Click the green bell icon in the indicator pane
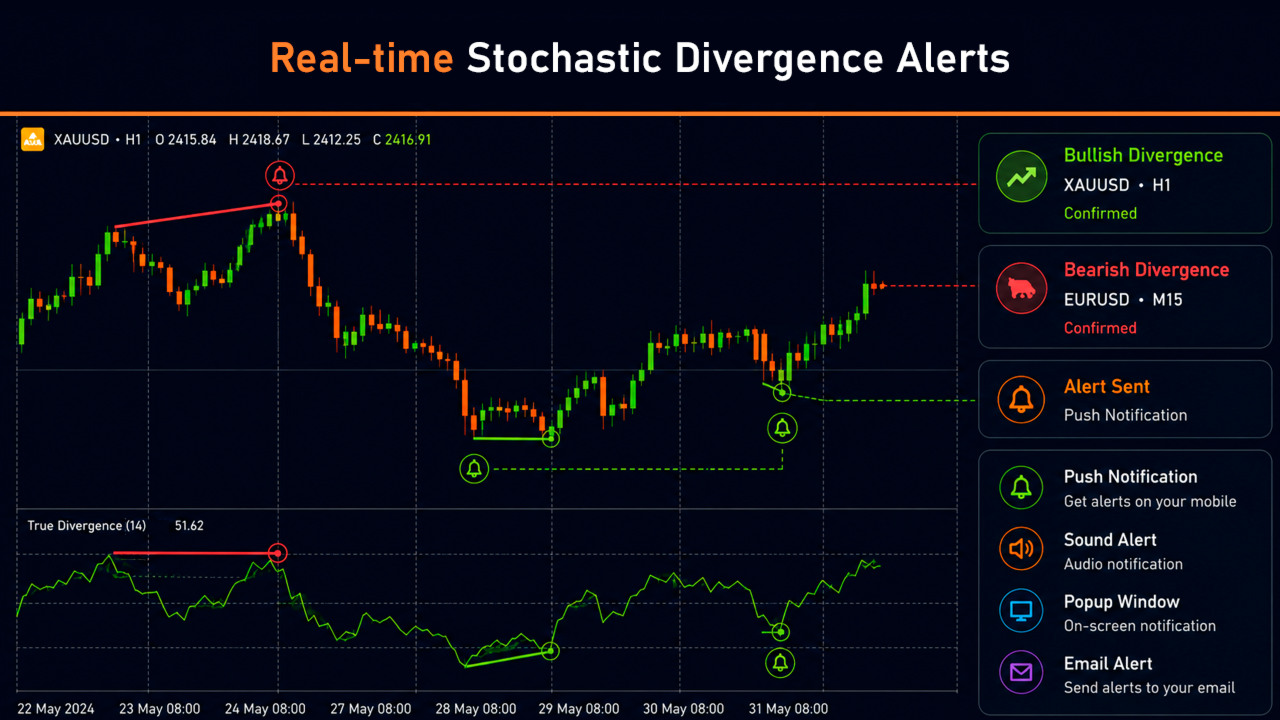Viewport: 1280px width, 720px height. tap(780, 662)
